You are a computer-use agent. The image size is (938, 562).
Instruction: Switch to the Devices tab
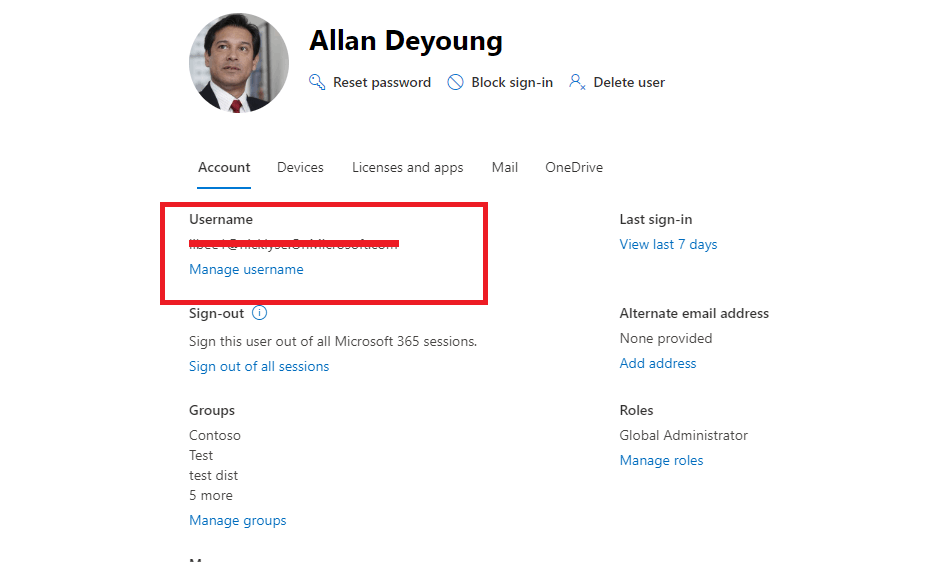pos(300,168)
